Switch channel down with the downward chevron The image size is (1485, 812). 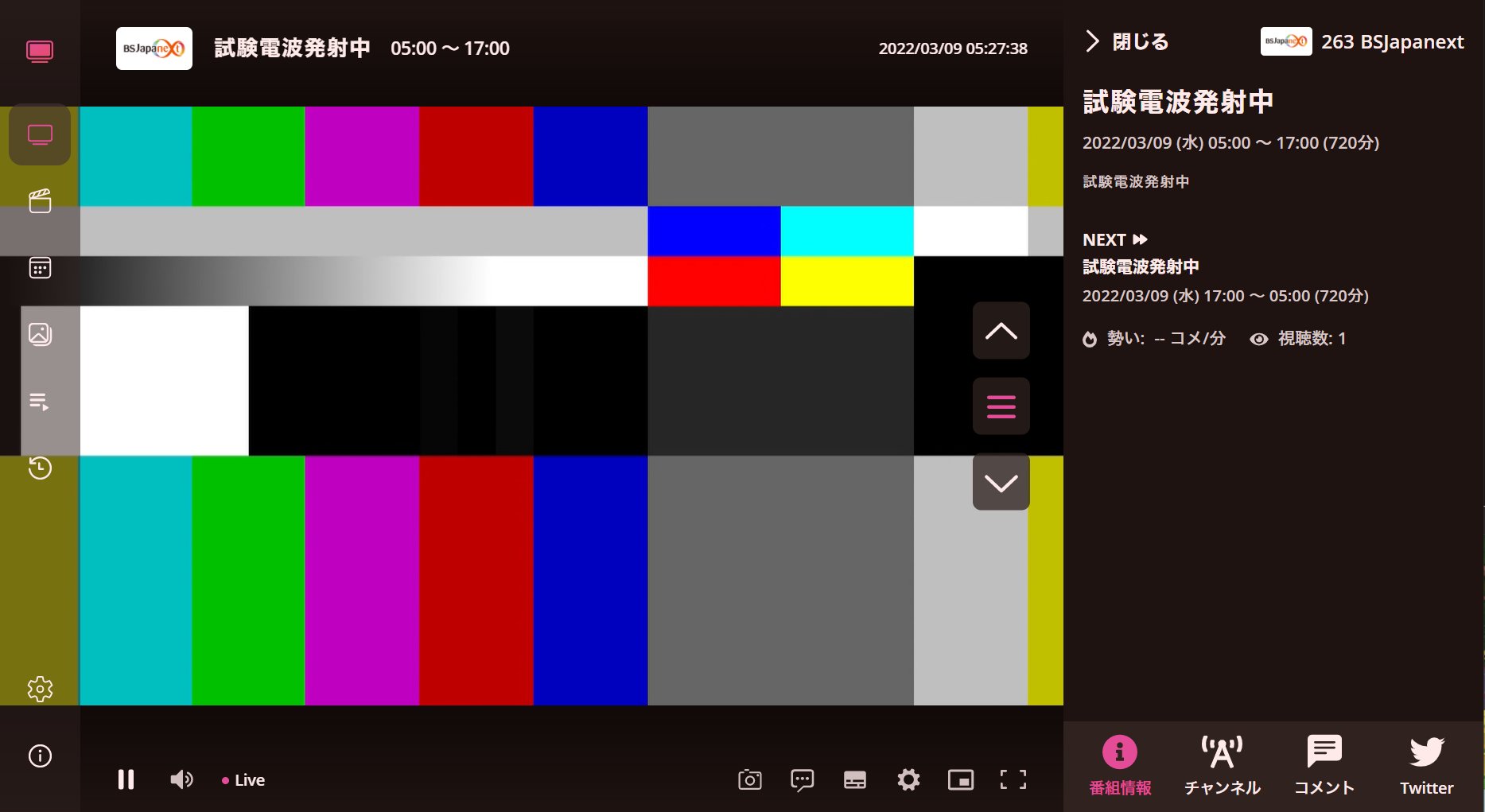click(x=1001, y=481)
